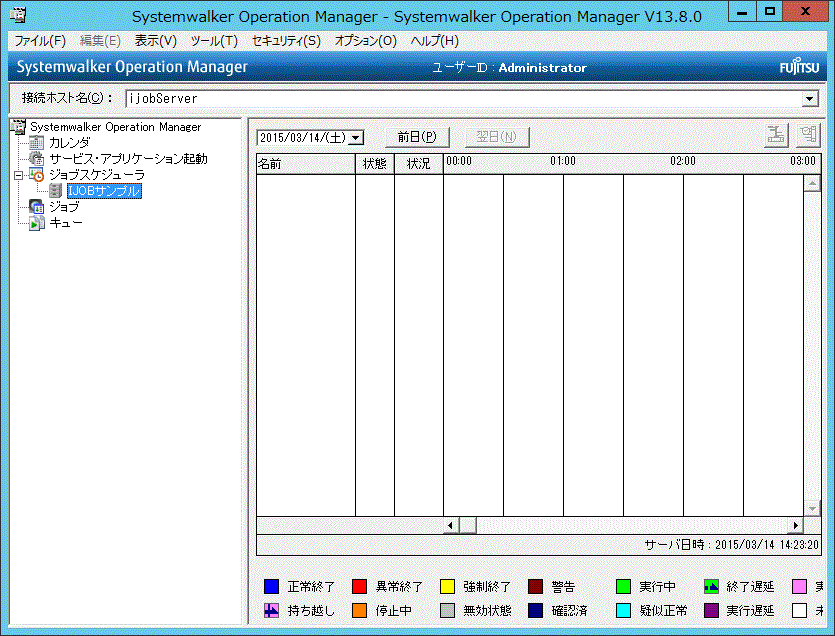Image resolution: width=835 pixels, height=636 pixels.
Task: Click the orange 停止中 color swatch
Action: click(x=359, y=610)
